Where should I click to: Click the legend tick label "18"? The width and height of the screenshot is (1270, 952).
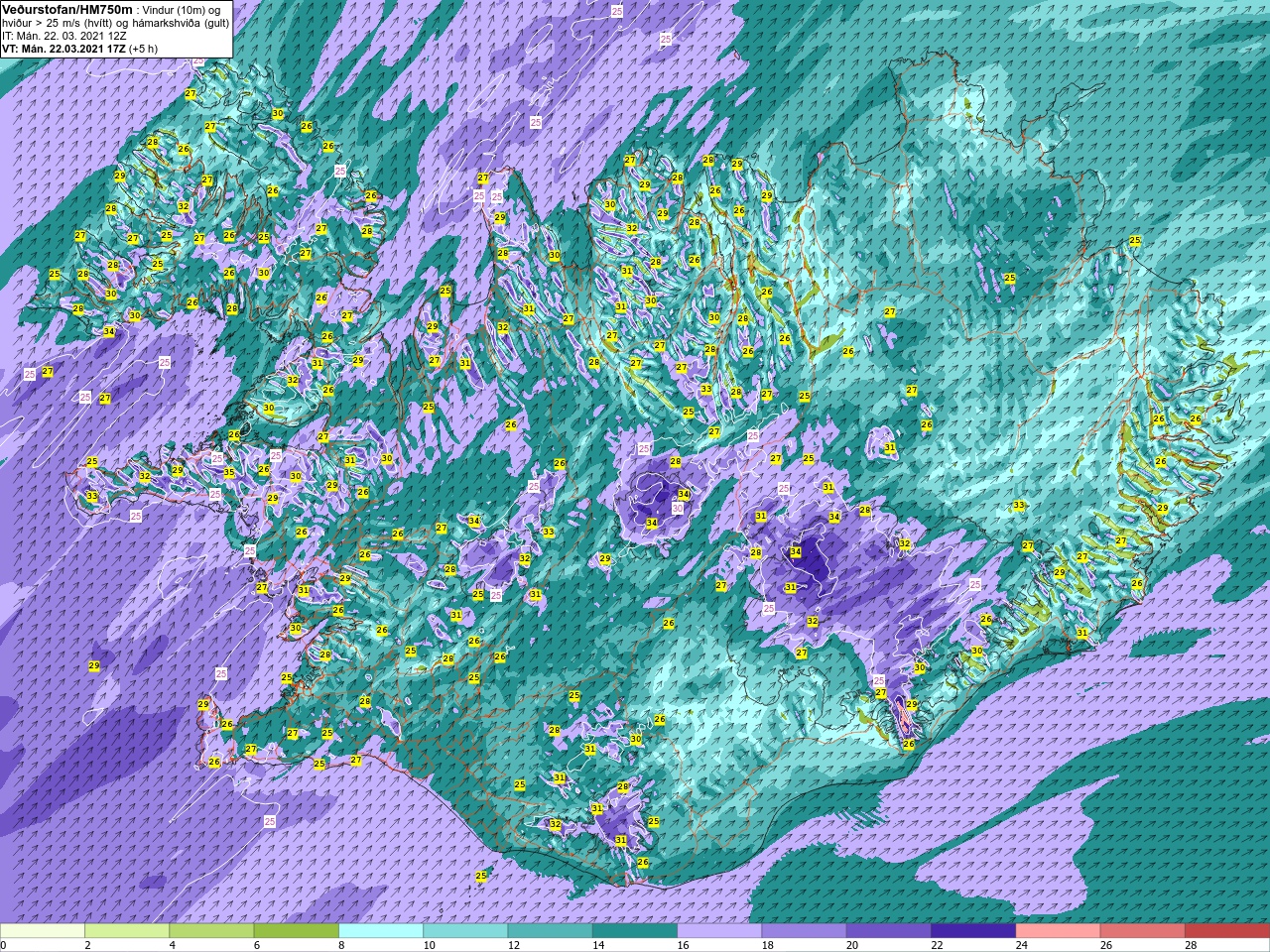[x=767, y=945]
